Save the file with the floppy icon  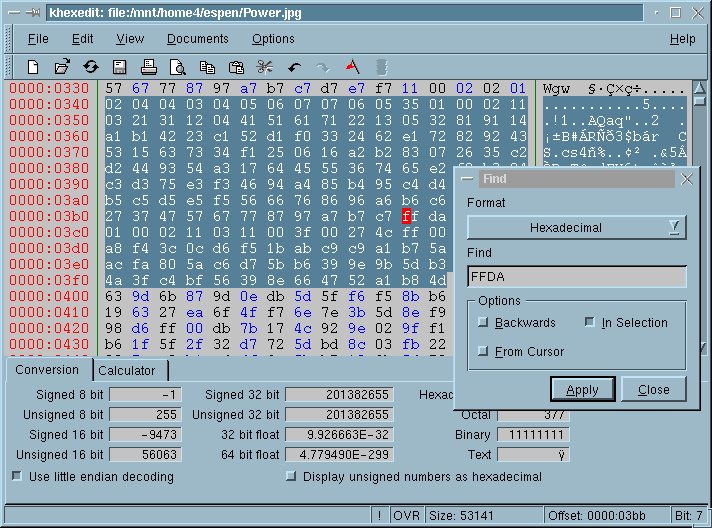[119, 67]
